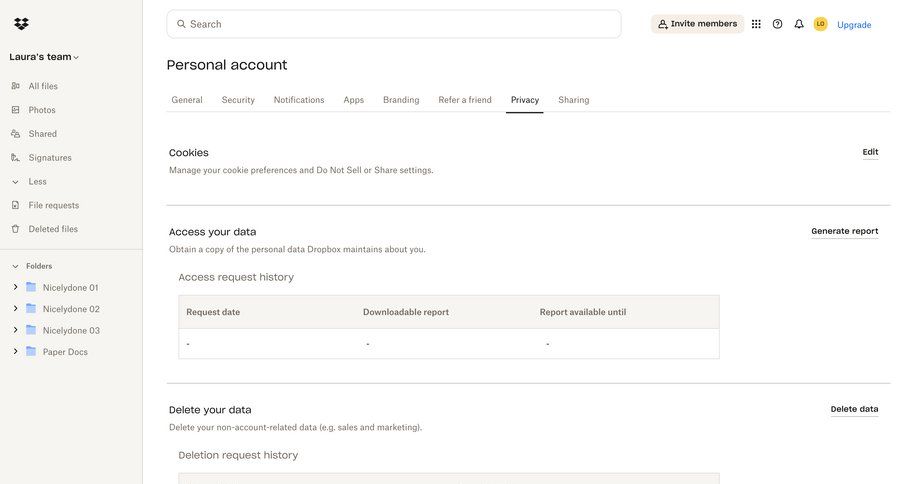
Task: Expand the Nicelydone 03 folder tree
Action: pyautogui.click(x=15, y=330)
